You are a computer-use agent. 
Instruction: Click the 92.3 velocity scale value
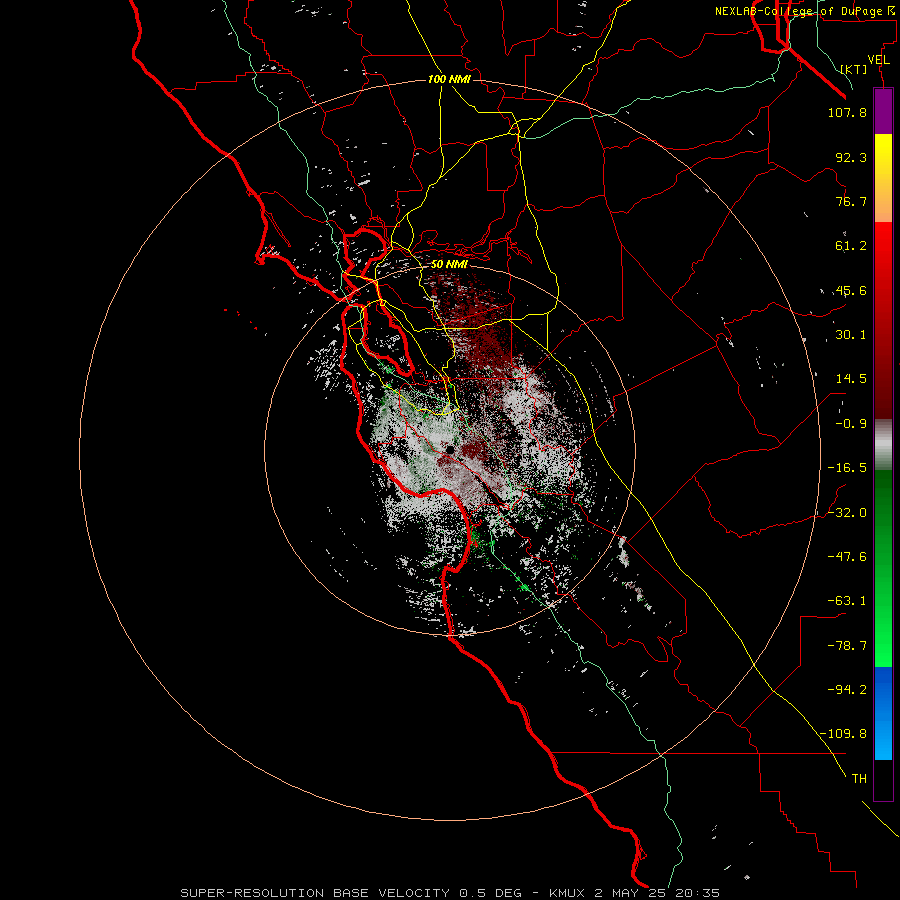click(851, 157)
